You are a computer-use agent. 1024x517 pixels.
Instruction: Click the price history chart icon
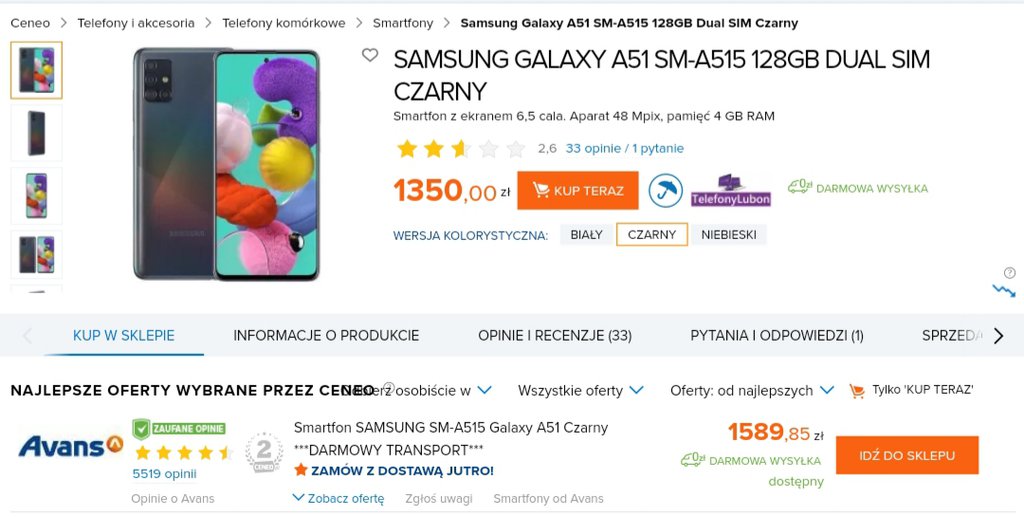pyautogui.click(x=1003, y=290)
